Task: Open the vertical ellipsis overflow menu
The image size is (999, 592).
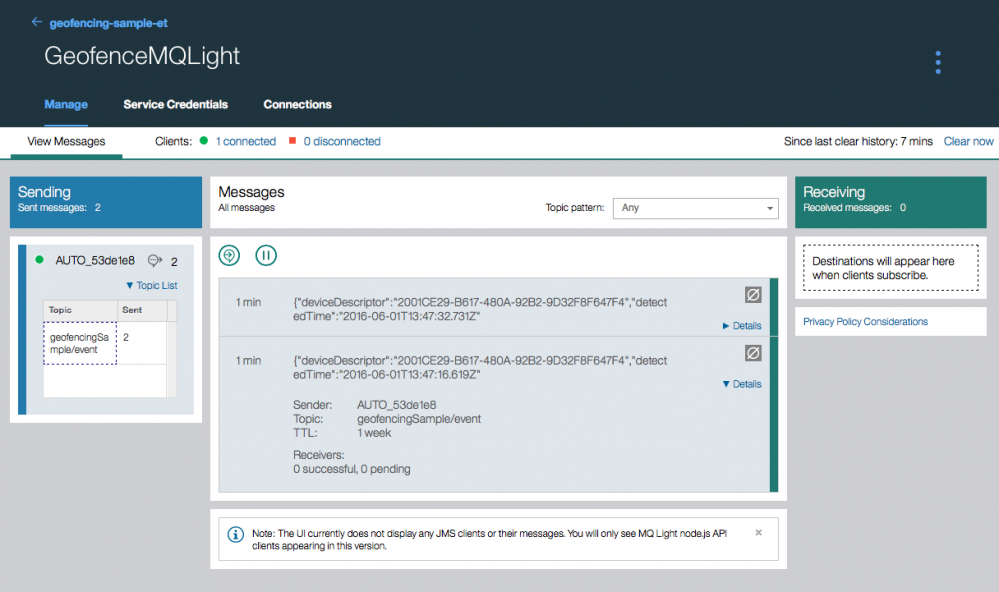Action: [x=937, y=62]
